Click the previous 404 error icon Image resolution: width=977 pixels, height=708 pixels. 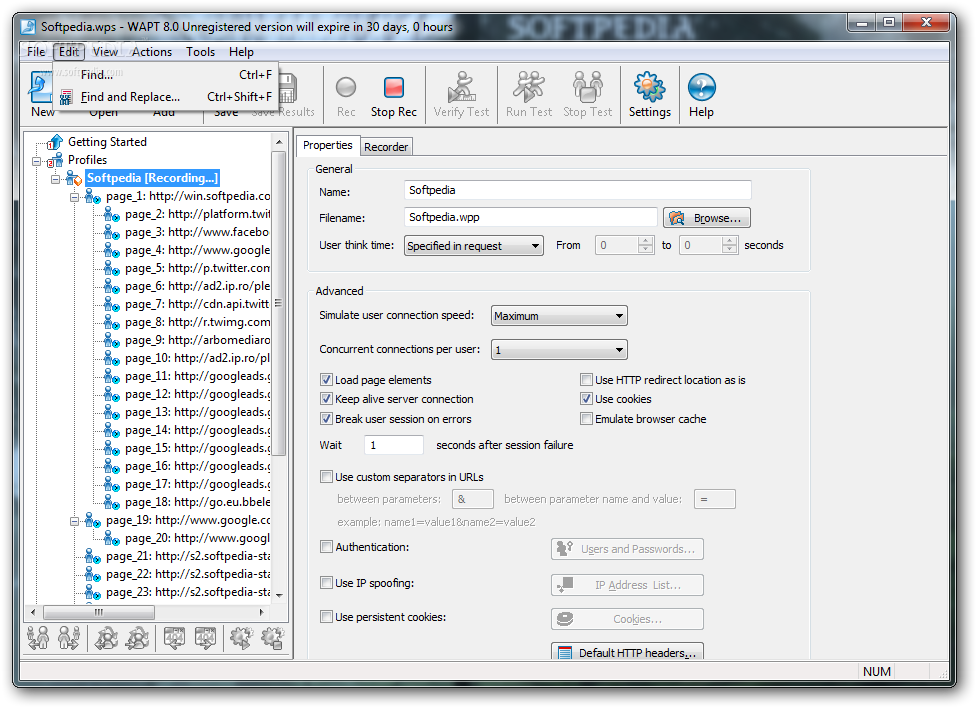[174, 638]
